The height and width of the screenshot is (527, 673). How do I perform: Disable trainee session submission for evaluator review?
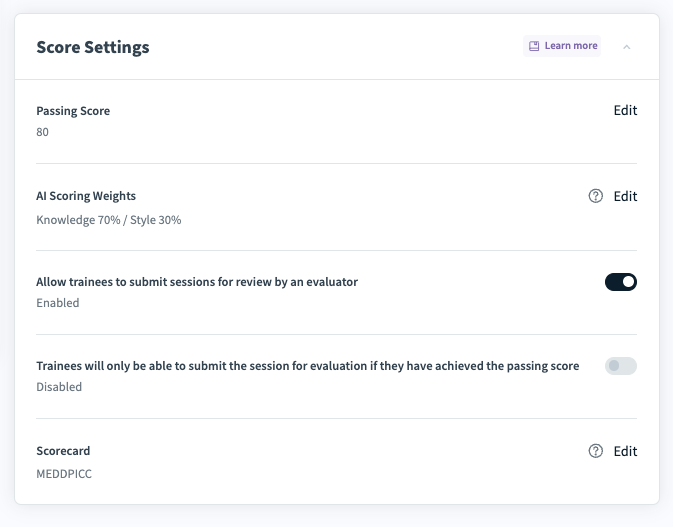point(621,282)
